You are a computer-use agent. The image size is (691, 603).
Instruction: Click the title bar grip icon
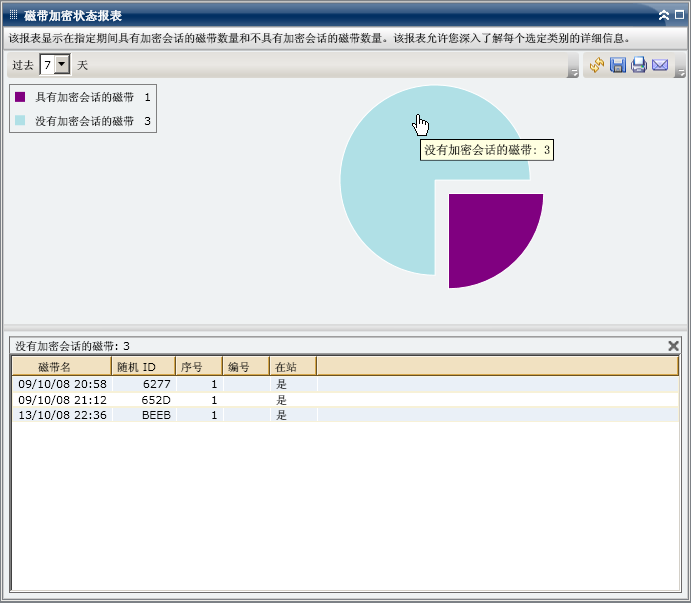click(x=13, y=15)
